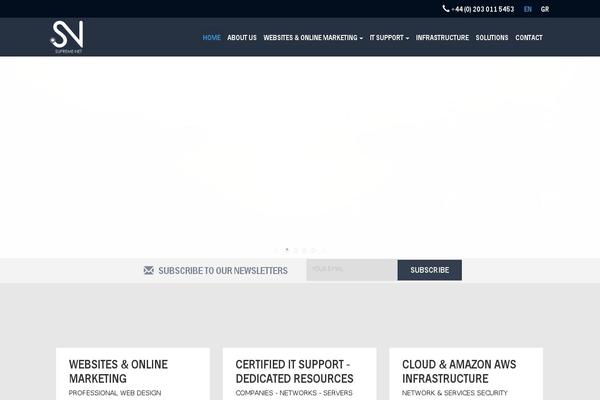
Task: Open Cloud & Amazon AWS Infrastructure heading
Action: click(459, 371)
